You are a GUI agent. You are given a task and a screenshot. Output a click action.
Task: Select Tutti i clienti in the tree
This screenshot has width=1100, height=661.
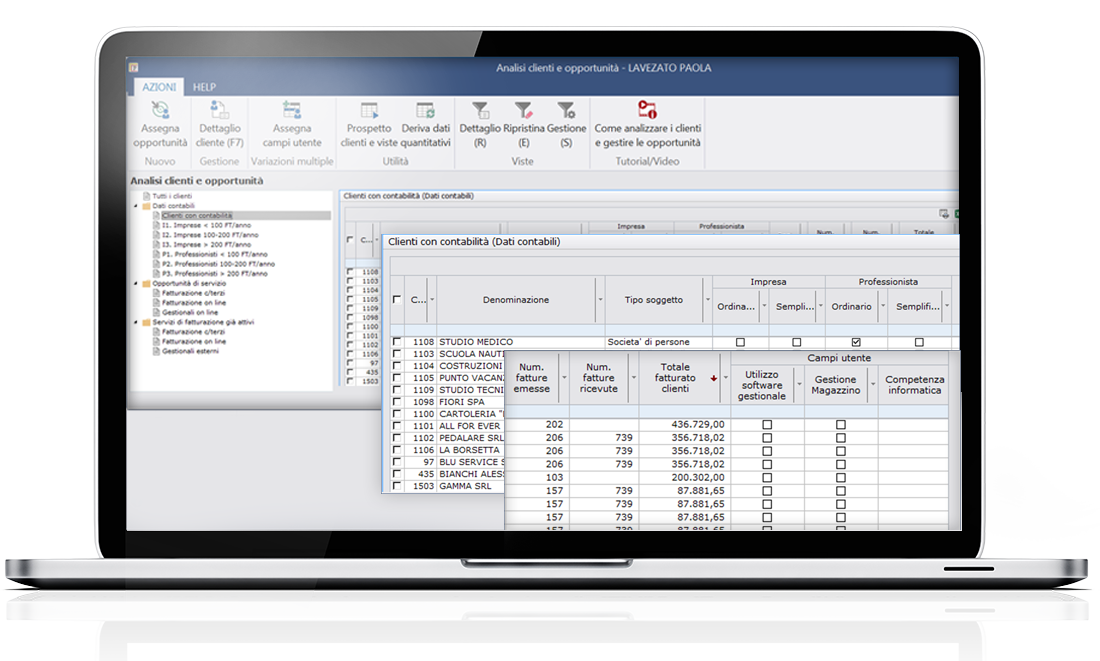click(x=172, y=196)
